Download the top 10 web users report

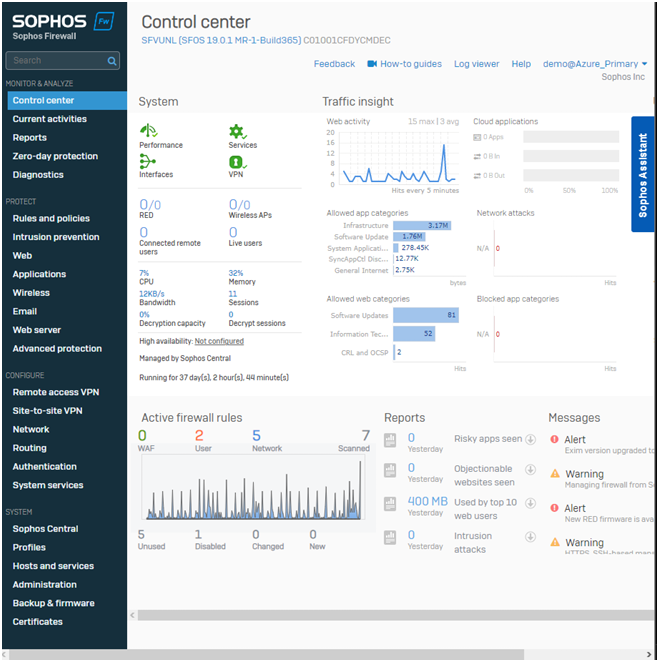tap(530, 503)
